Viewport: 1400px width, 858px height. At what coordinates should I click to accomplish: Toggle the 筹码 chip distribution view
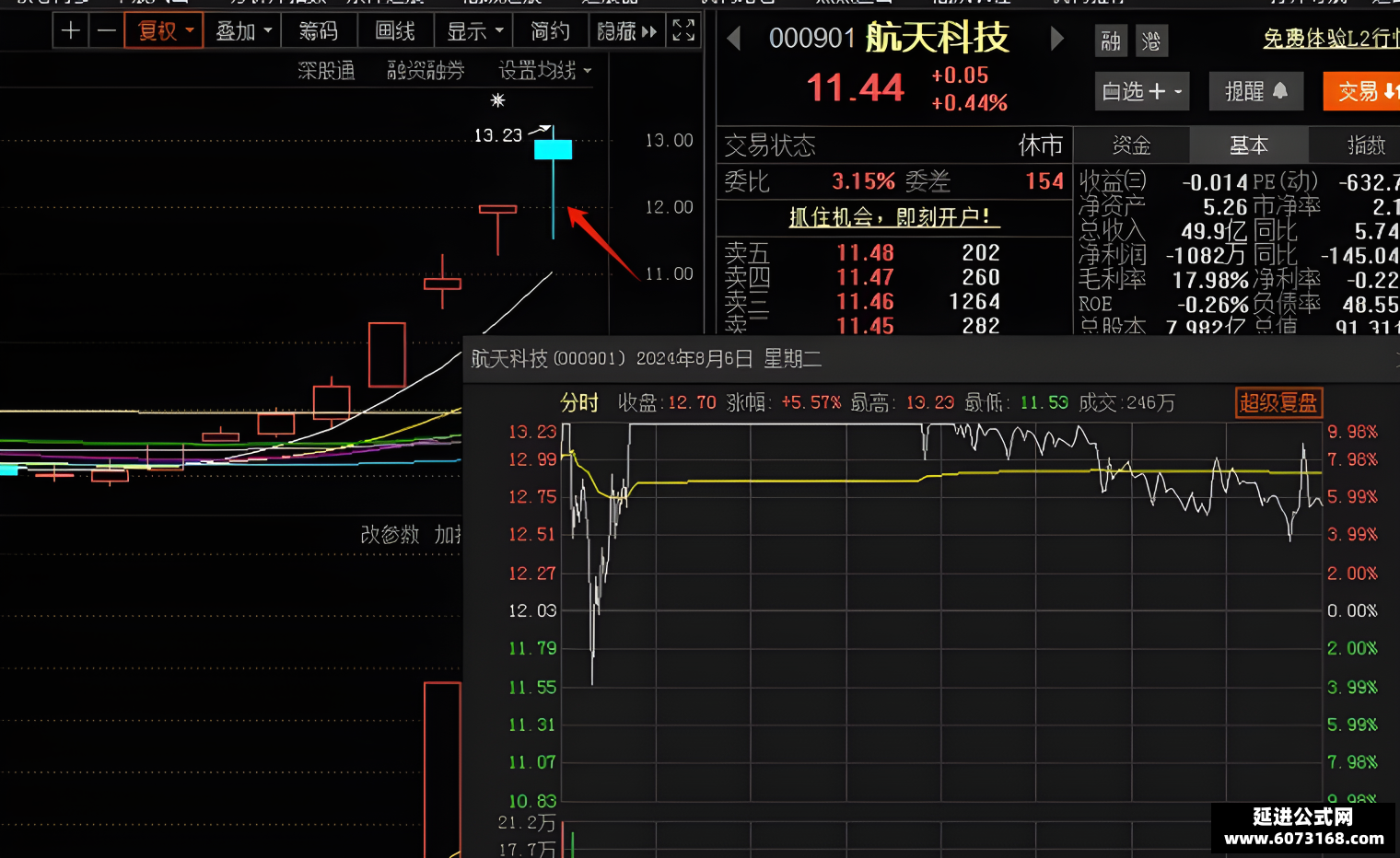coord(319,31)
